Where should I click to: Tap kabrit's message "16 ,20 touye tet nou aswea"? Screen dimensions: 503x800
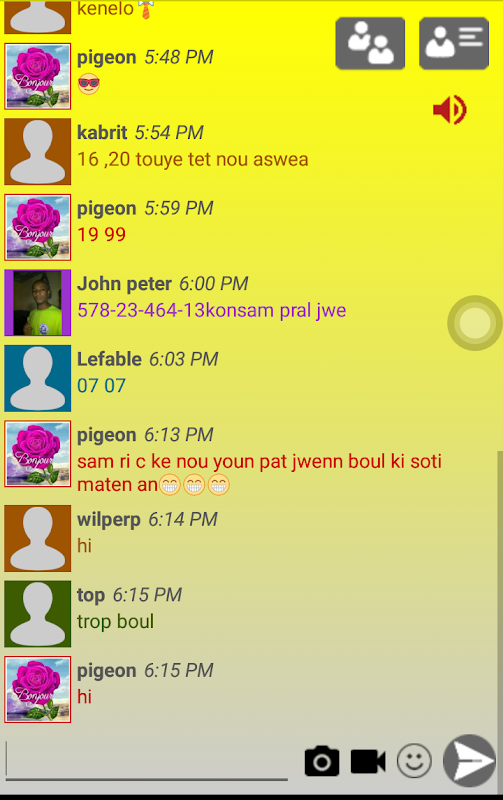(193, 159)
